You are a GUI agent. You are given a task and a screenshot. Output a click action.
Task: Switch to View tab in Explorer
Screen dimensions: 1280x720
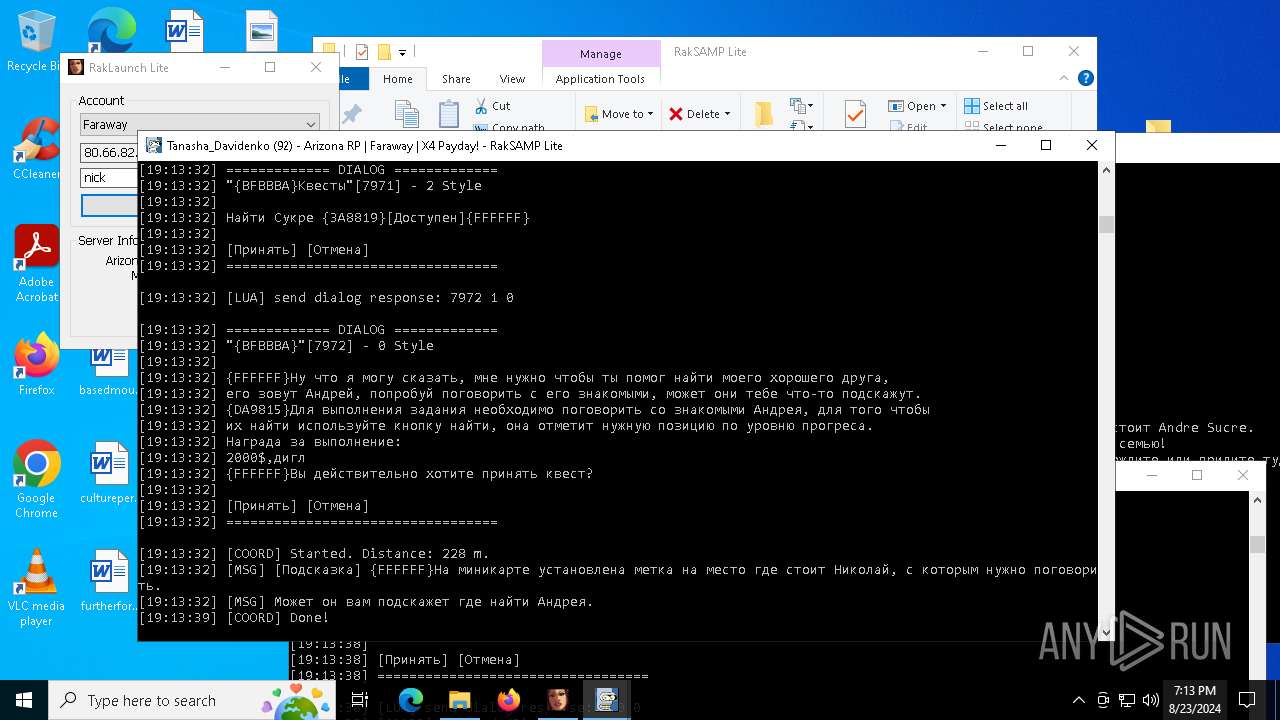click(512, 79)
